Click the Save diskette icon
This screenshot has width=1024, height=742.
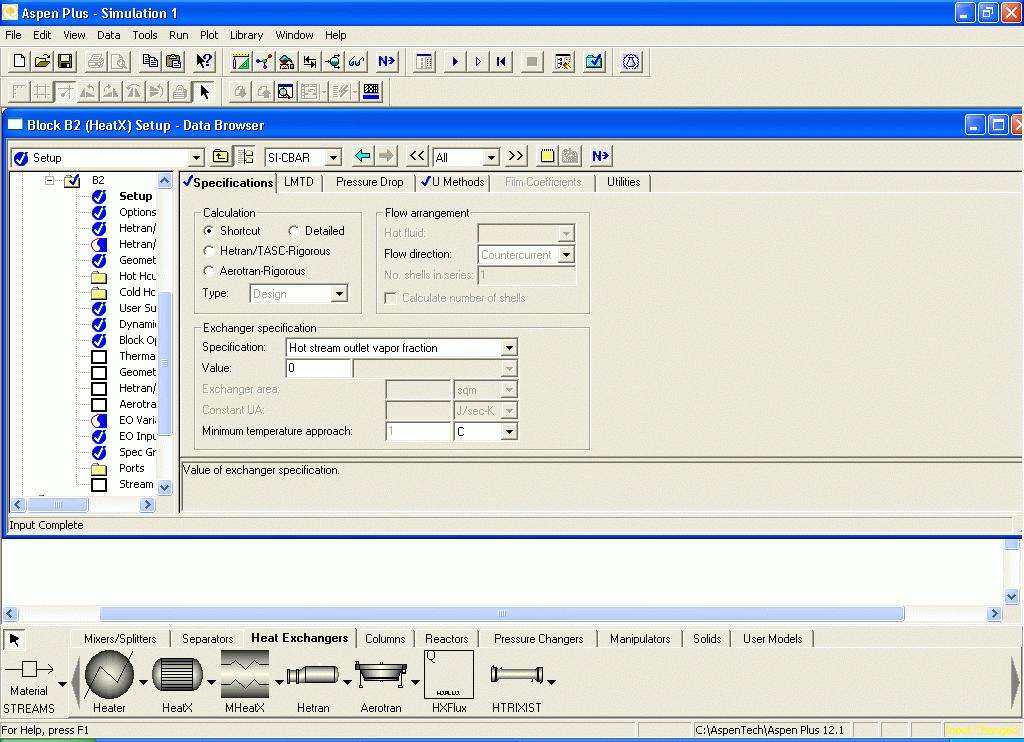[x=65, y=61]
